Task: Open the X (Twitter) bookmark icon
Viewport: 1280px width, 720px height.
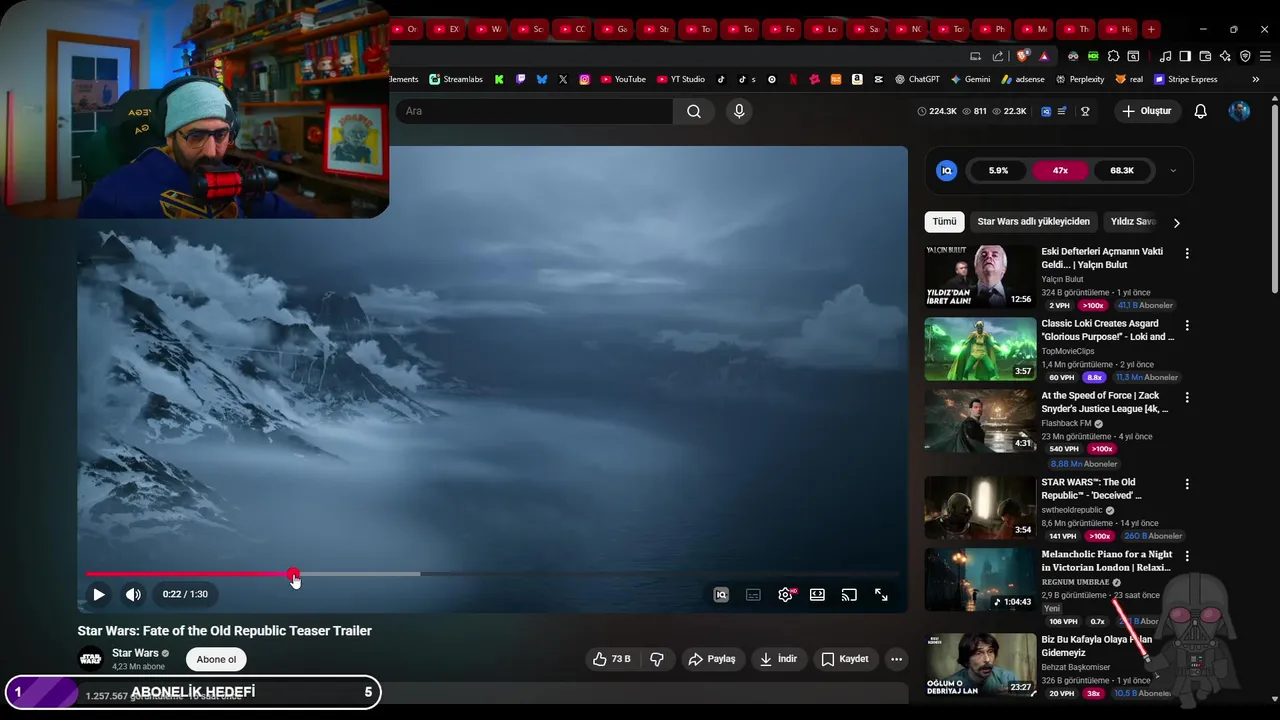Action: pos(563,79)
